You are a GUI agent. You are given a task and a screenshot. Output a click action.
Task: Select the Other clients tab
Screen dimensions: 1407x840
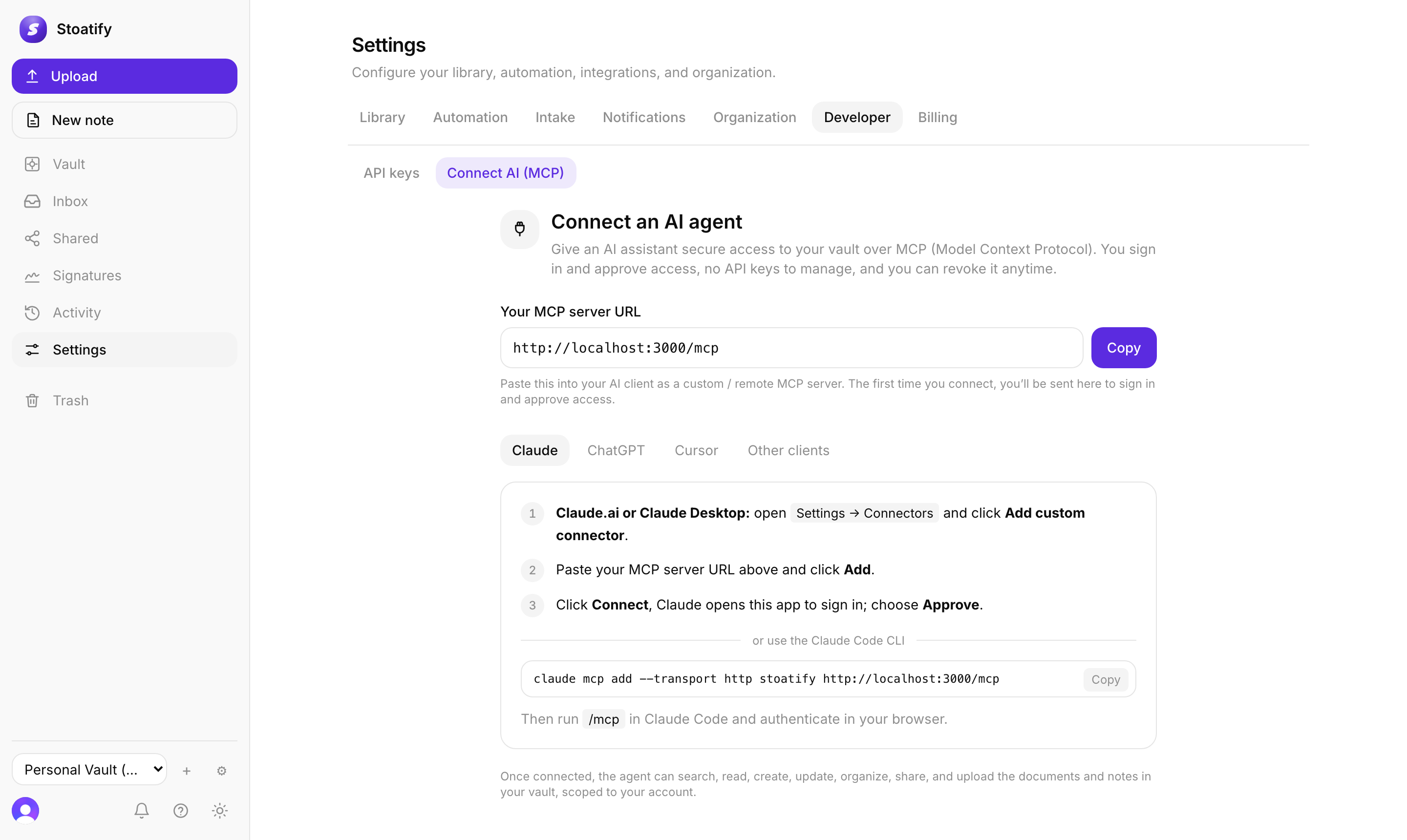click(x=788, y=450)
